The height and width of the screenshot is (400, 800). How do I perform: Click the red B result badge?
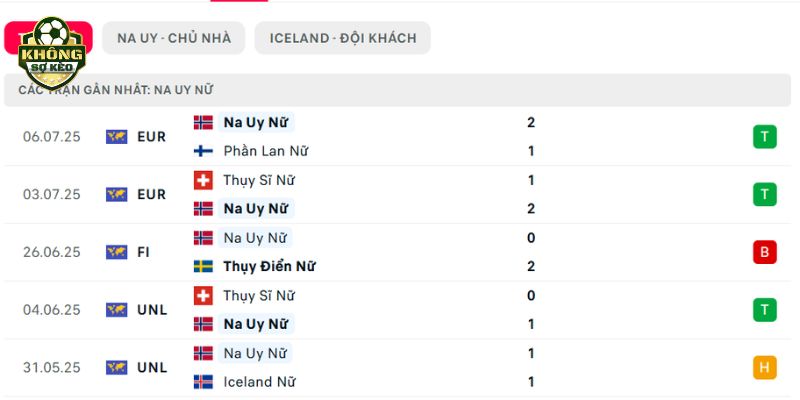point(764,252)
